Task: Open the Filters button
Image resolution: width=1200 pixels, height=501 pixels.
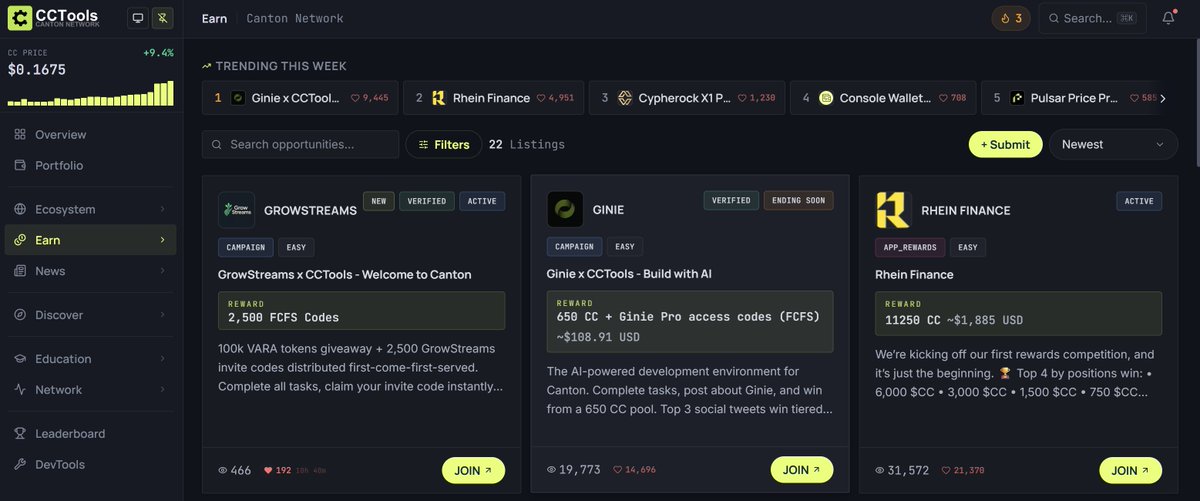Action: (x=443, y=144)
